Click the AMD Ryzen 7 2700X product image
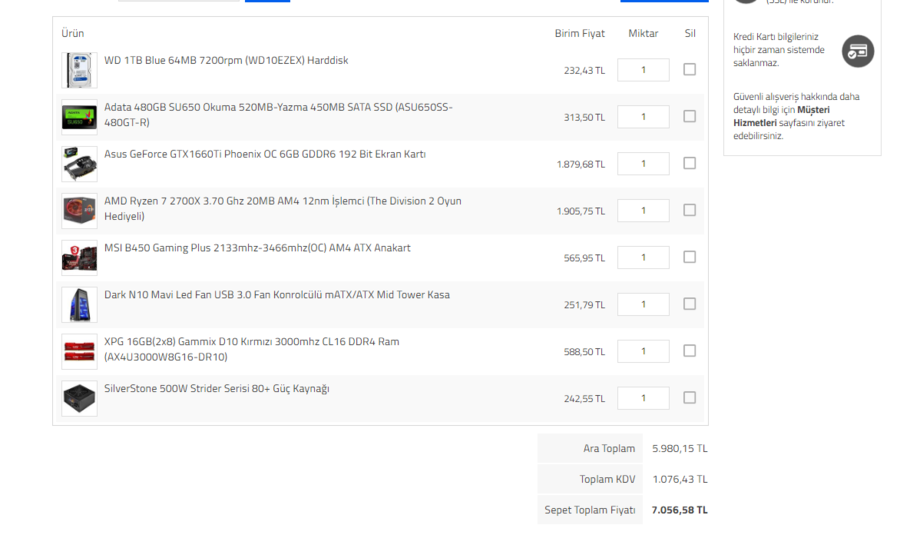 (79, 211)
